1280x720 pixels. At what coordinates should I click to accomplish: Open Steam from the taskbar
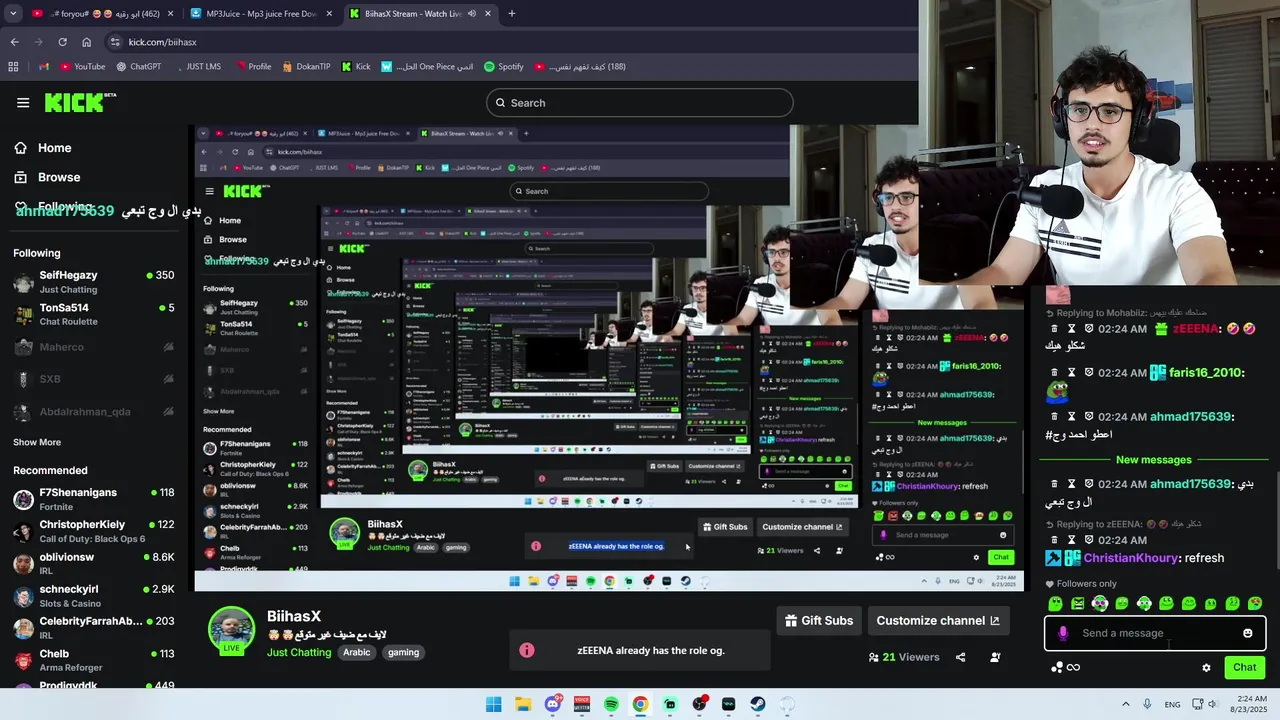click(758, 704)
